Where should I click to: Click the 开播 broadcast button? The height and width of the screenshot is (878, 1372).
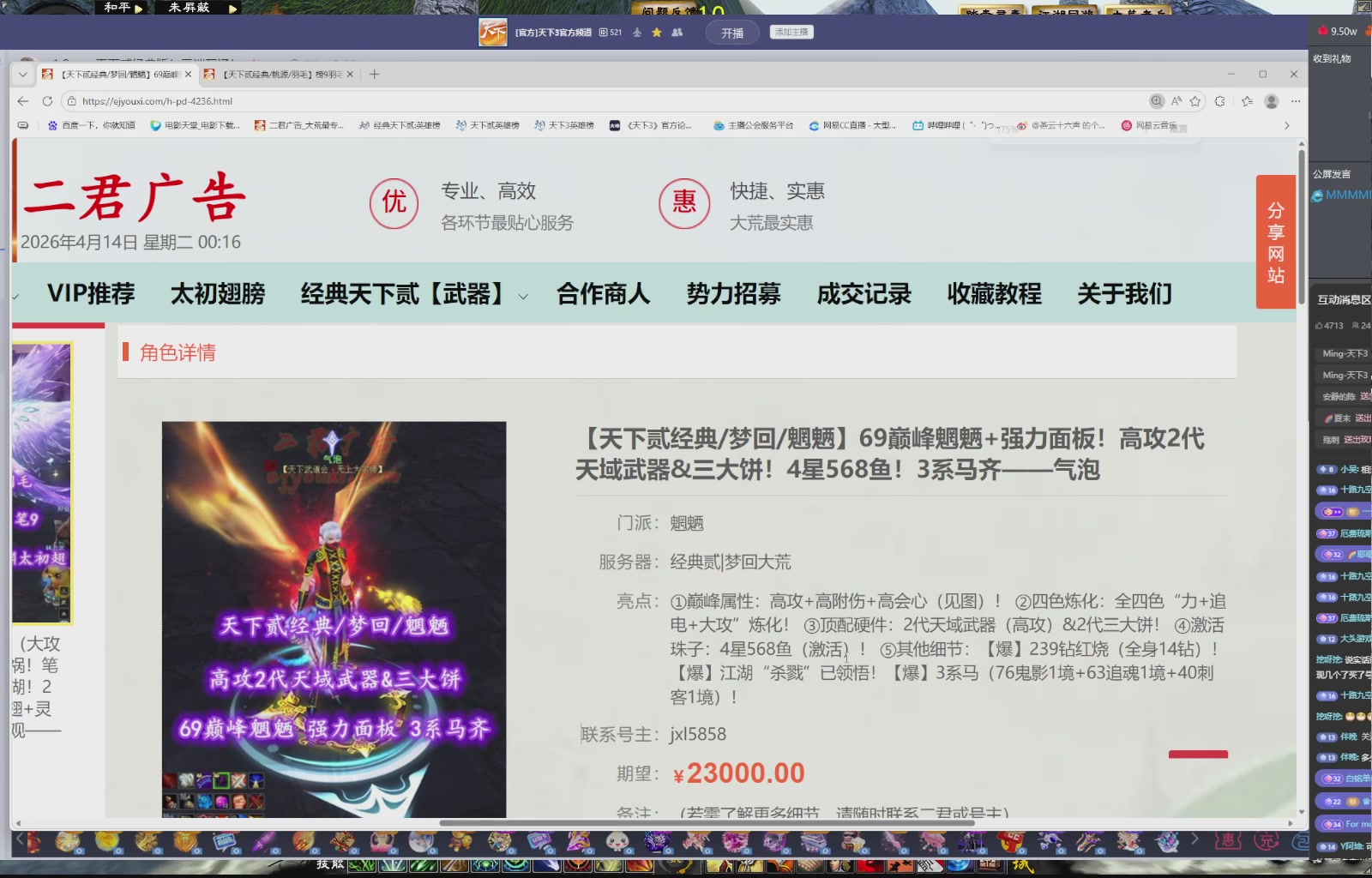coord(731,33)
